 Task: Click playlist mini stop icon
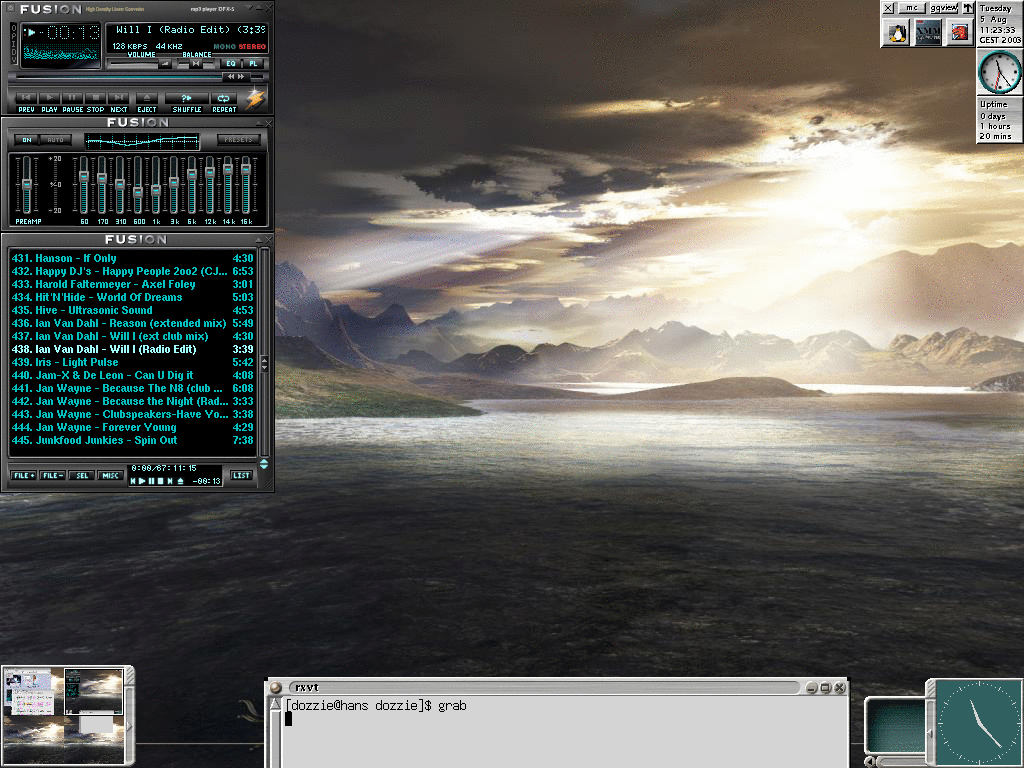coord(161,481)
